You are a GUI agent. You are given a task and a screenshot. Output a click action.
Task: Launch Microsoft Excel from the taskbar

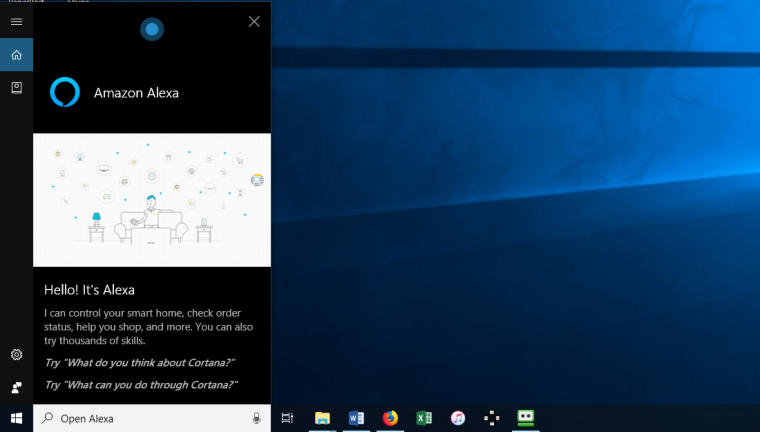(424, 418)
